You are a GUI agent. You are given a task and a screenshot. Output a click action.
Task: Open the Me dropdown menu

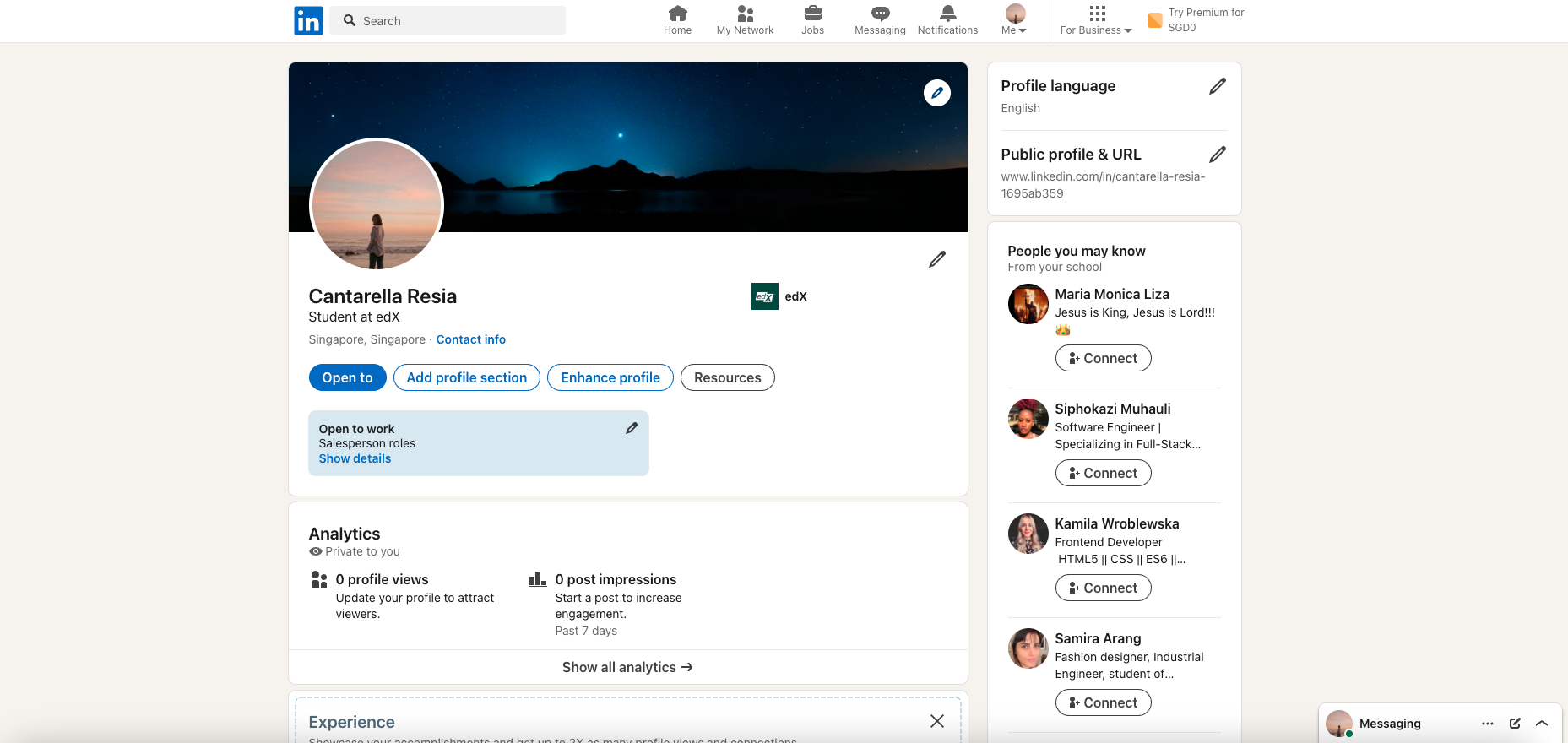pos(1014,20)
